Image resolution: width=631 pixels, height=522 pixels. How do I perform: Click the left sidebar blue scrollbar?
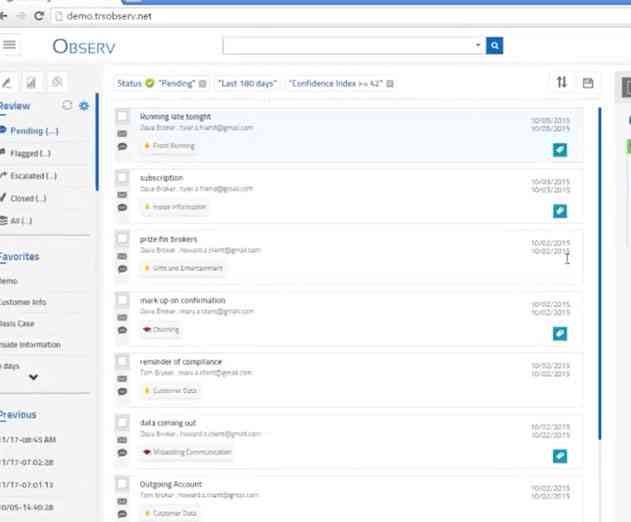(x=97, y=142)
